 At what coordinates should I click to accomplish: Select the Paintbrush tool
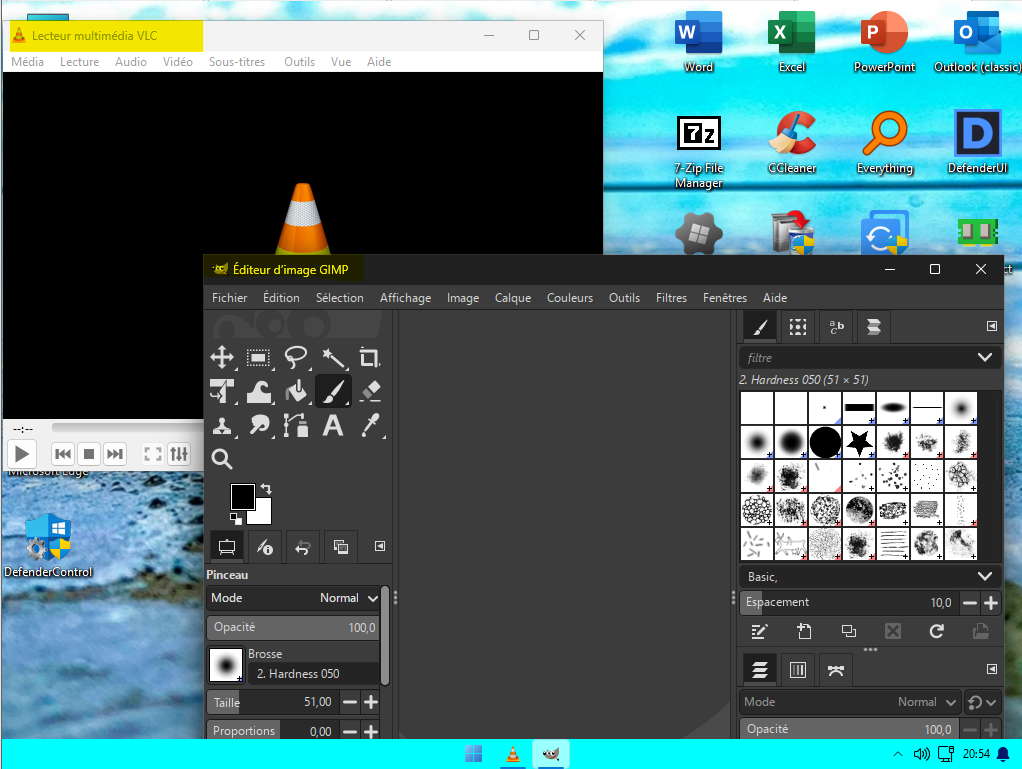[x=333, y=391]
